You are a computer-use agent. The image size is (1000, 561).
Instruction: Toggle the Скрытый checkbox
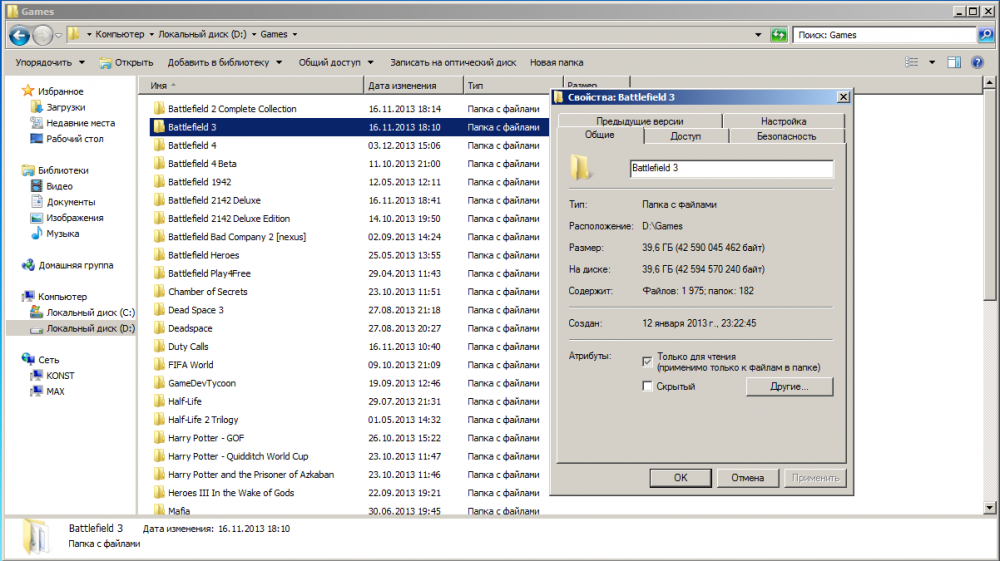click(x=647, y=386)
